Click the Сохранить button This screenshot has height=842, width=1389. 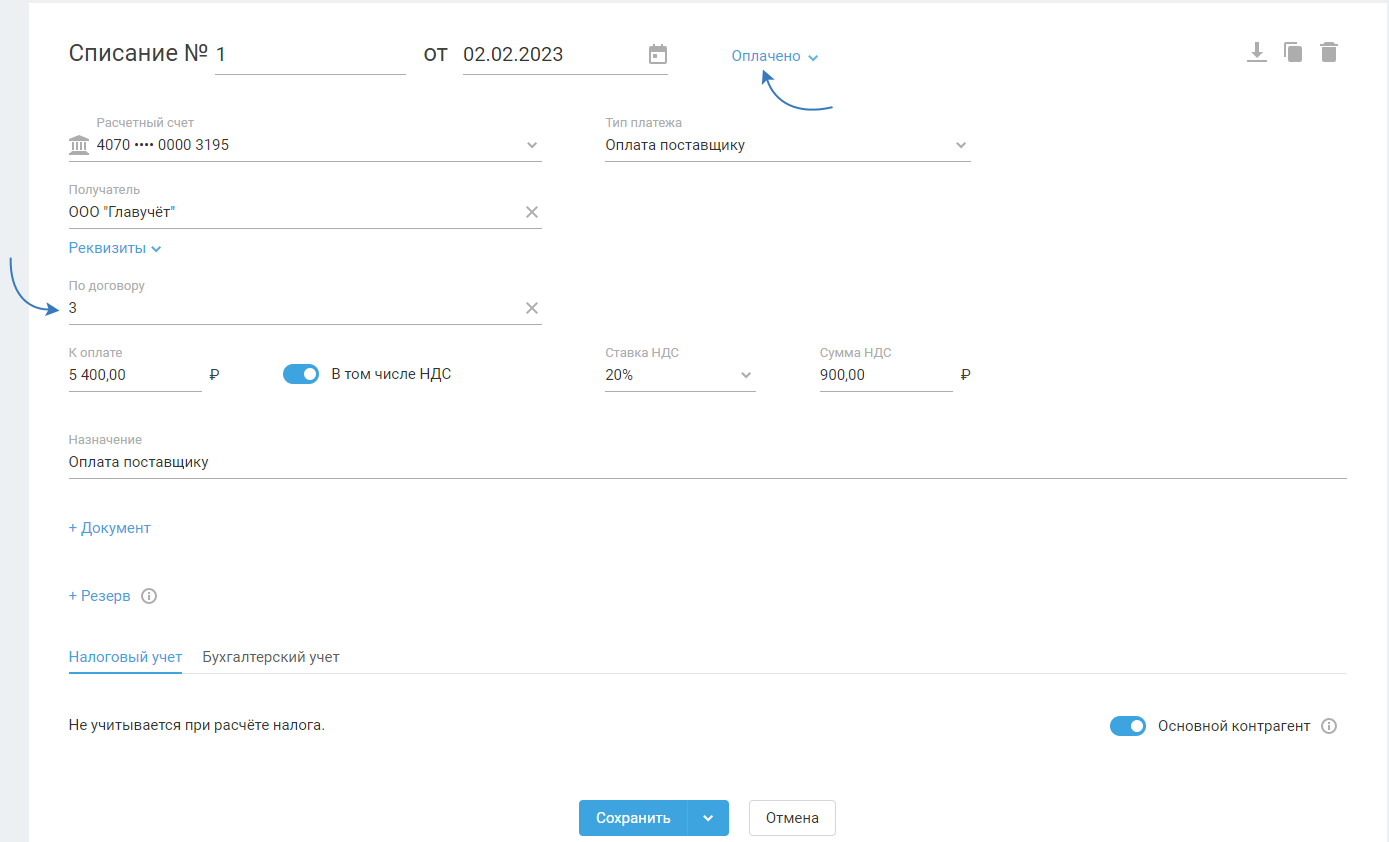point(633,818)
